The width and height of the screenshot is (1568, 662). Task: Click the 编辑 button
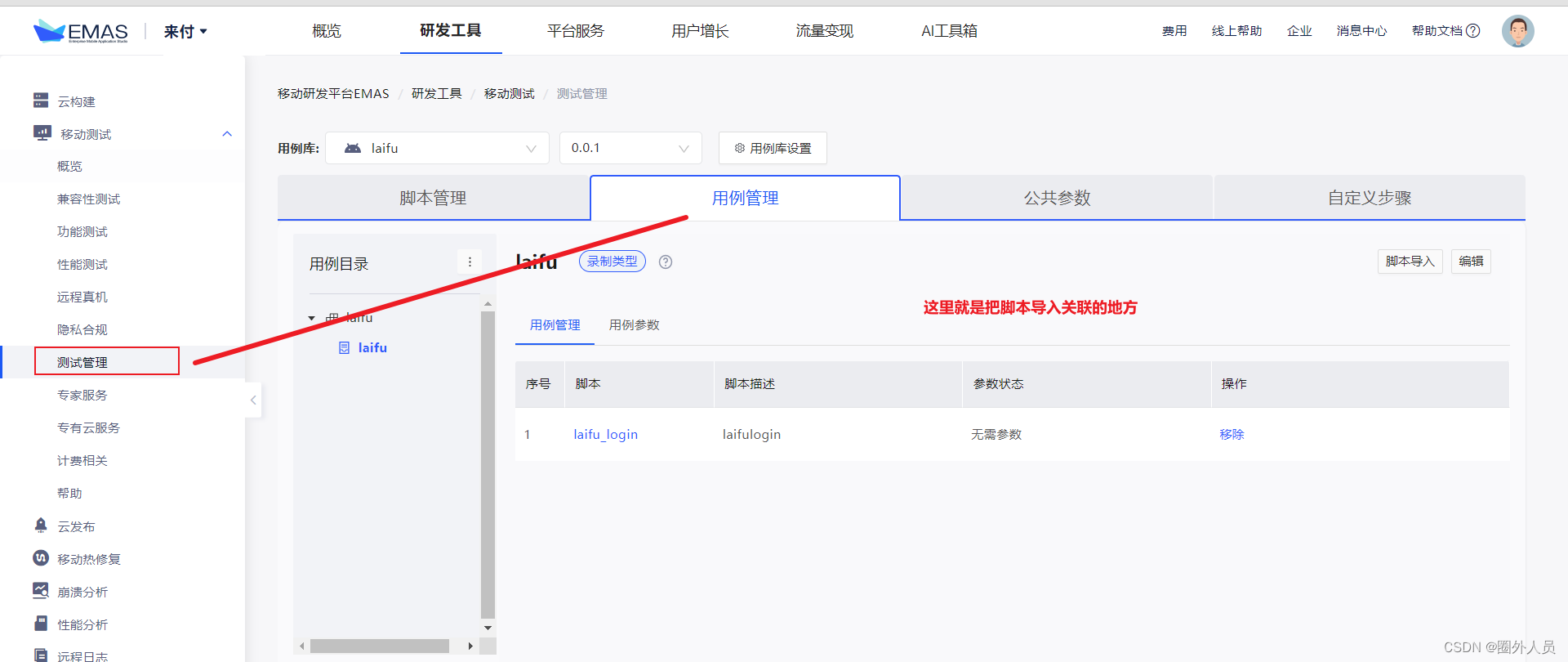point(1471,262)
